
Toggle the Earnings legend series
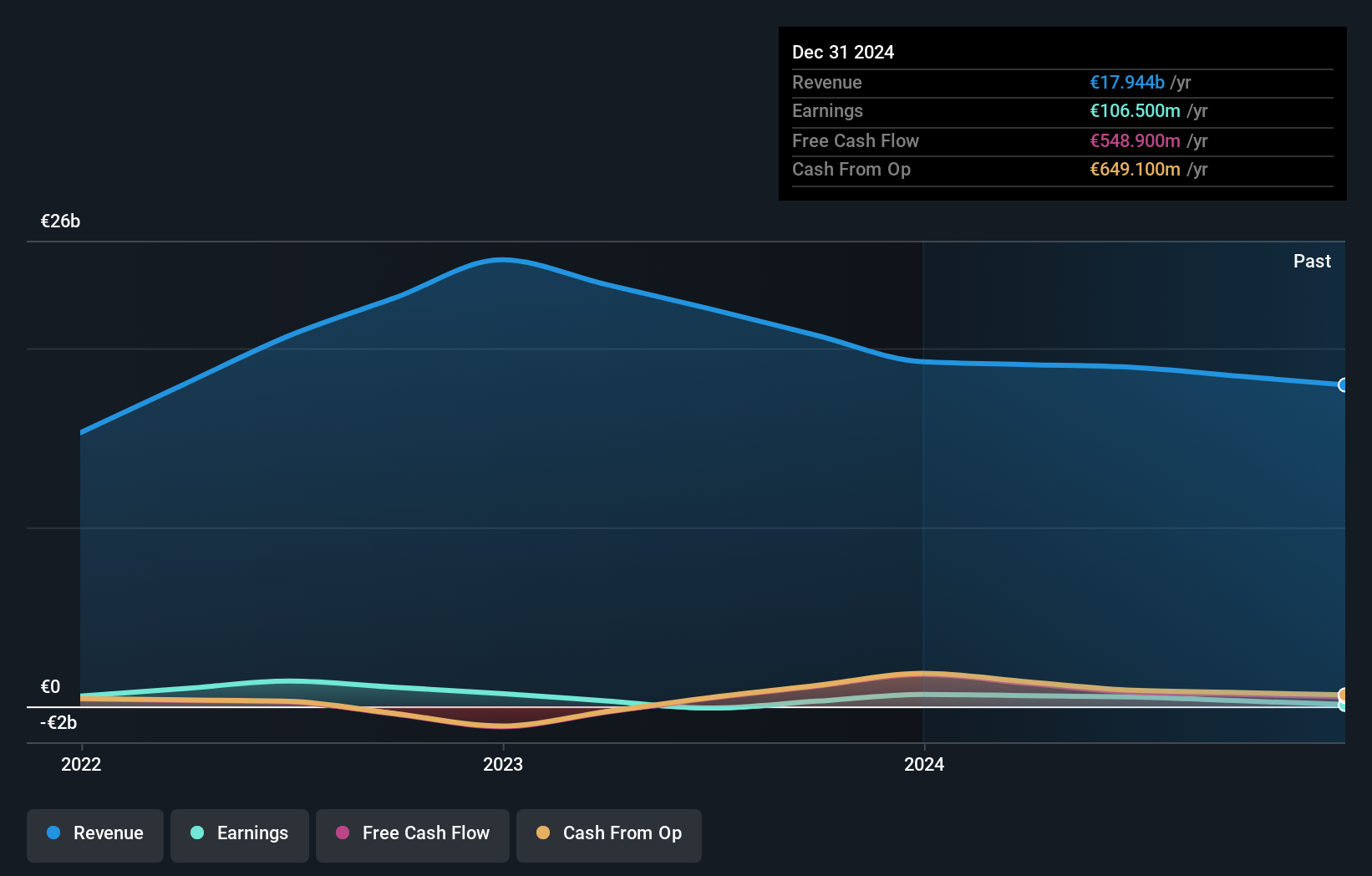[240, 835]
